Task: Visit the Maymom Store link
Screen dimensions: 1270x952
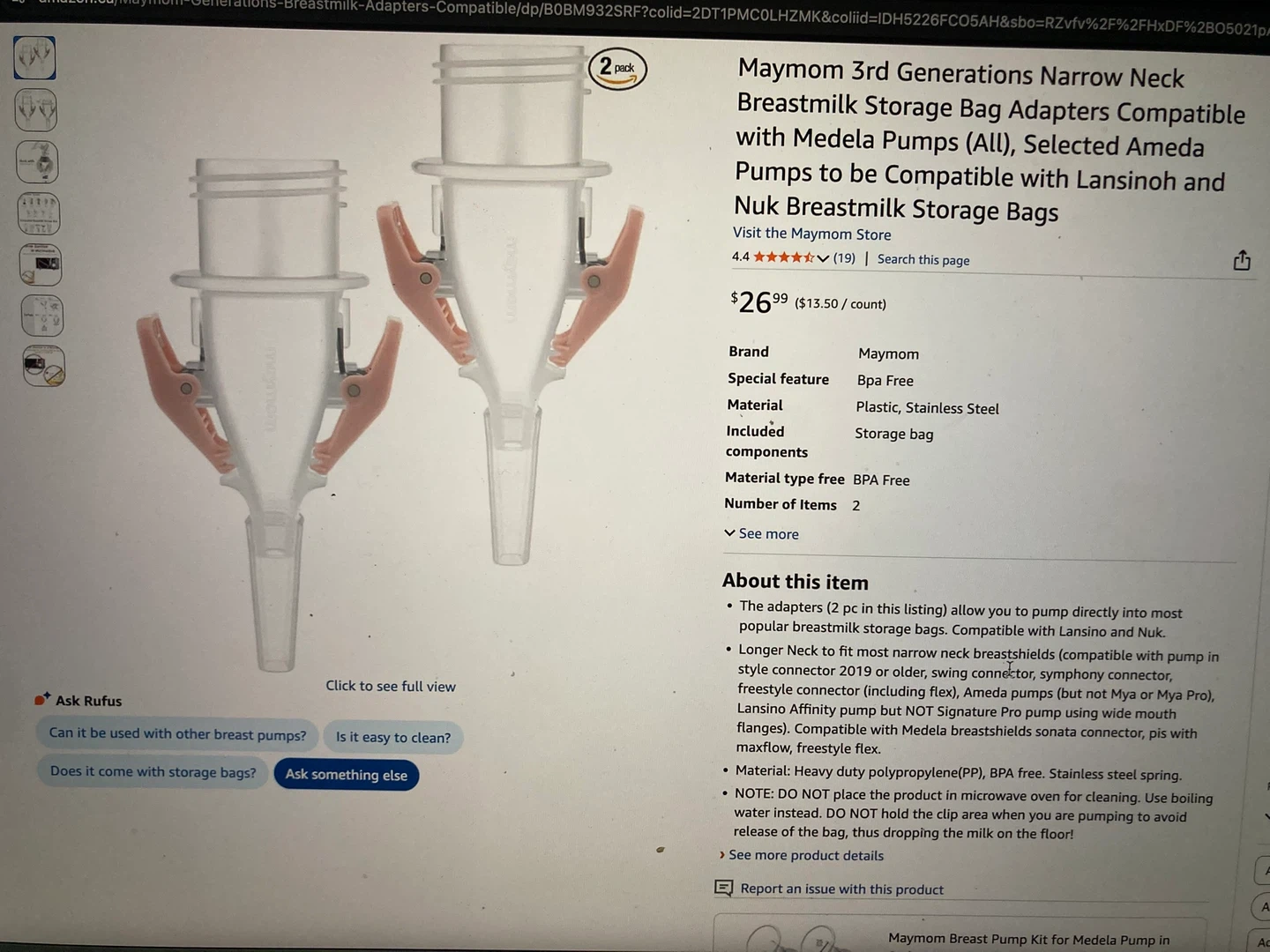Action: [x=811, y=234]
